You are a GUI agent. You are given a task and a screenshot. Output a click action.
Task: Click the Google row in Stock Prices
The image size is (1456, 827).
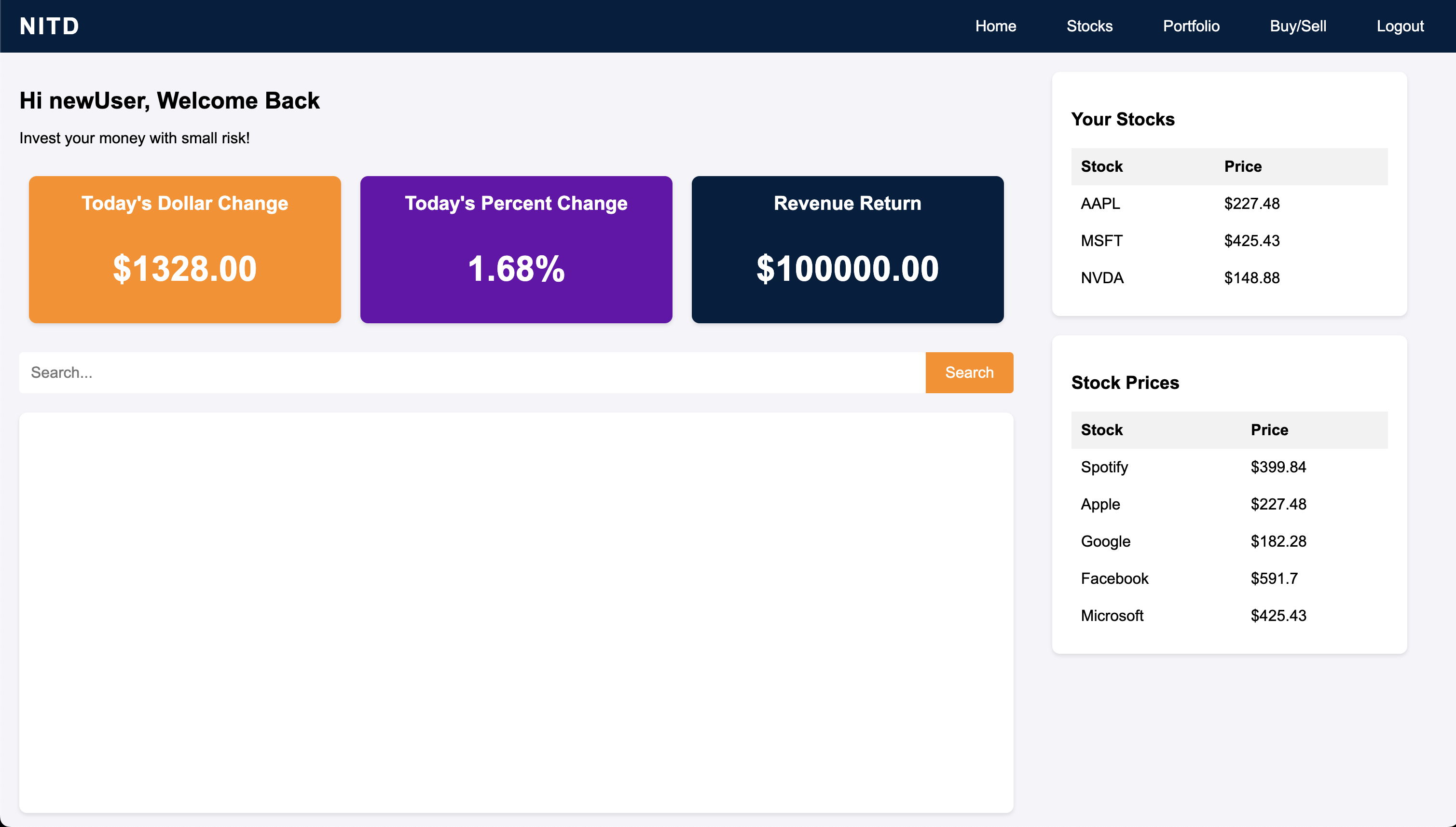point(1228,541)
